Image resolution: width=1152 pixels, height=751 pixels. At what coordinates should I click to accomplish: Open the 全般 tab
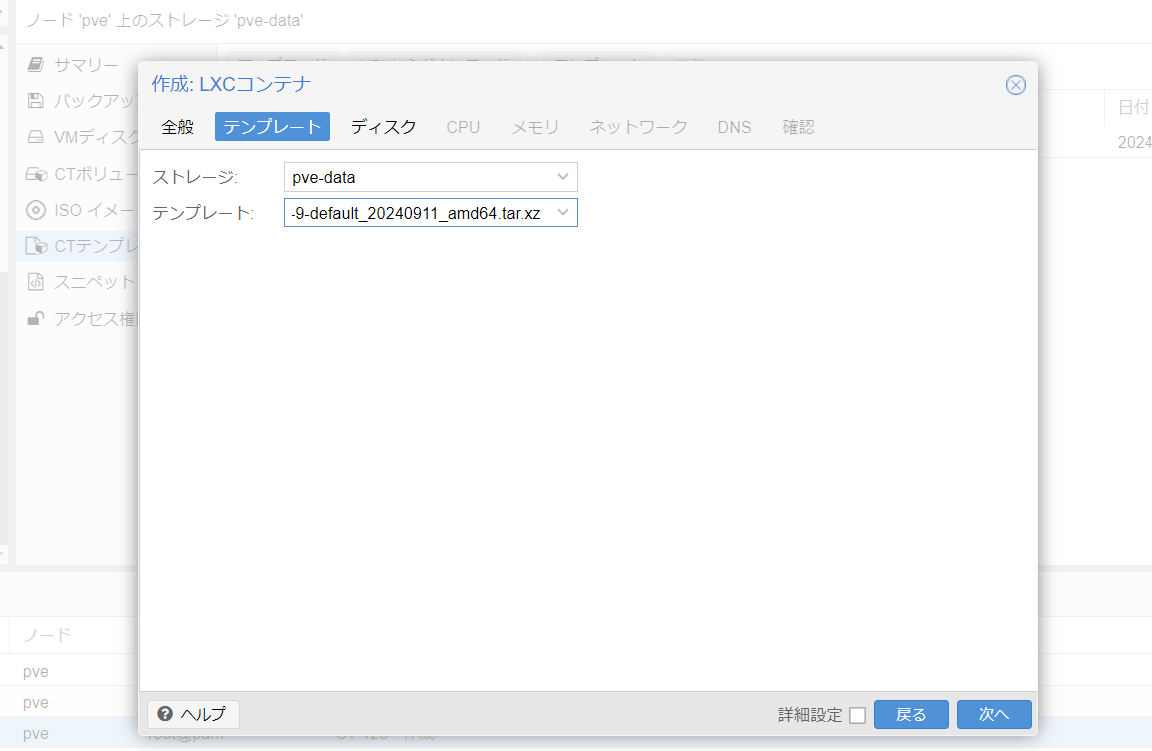(177, 127)
